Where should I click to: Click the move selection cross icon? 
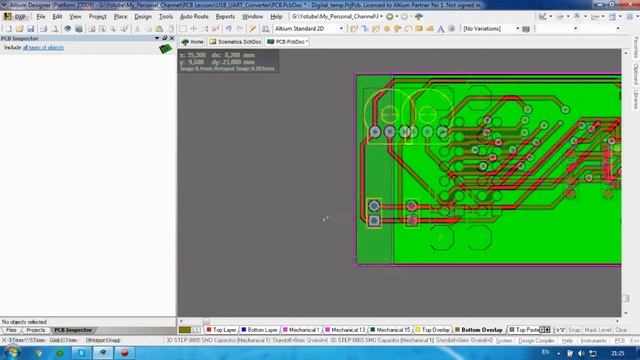193,29
